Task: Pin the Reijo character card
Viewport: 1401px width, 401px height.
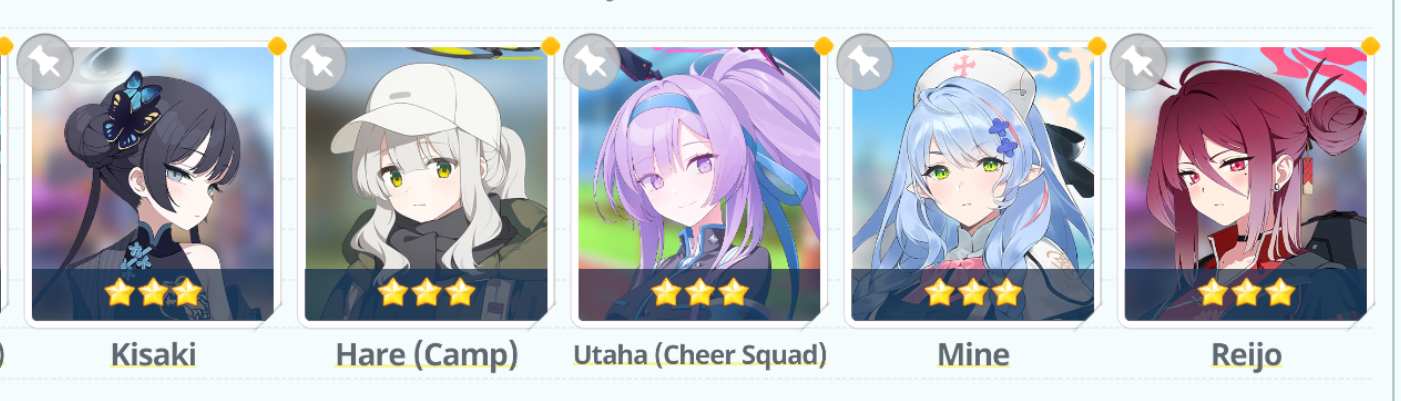Action: click(1138, 63)
